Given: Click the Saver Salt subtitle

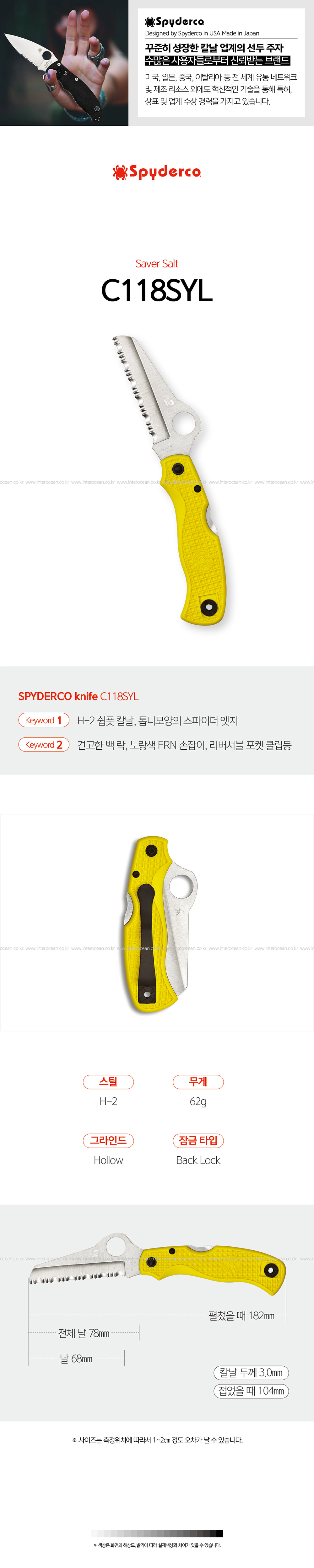Looking at the screenshot, I should point(157,264).
